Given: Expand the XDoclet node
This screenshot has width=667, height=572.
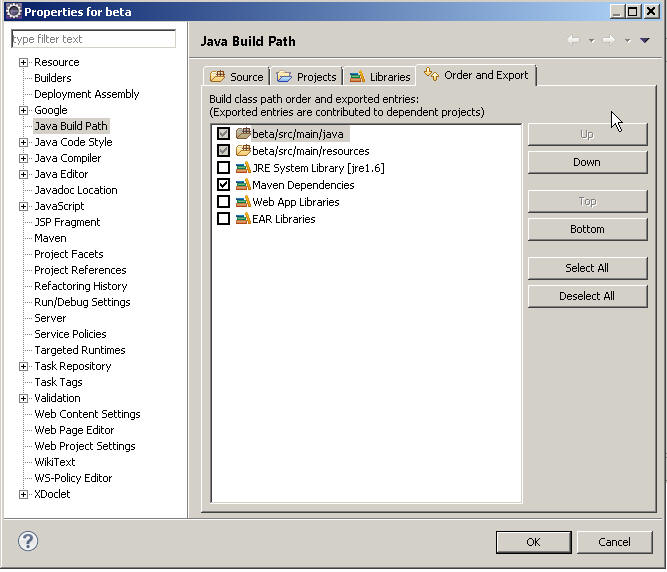Looking at the screenshot, I should (x=23, y=495).
